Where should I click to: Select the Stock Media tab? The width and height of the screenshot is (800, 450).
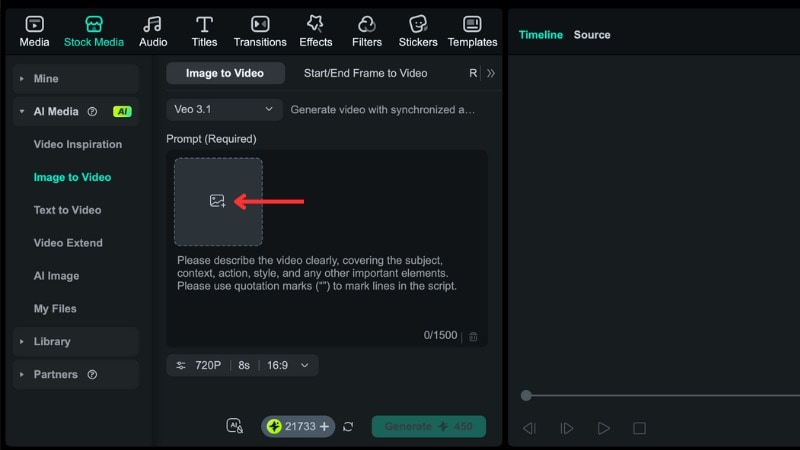coord(94,32)
